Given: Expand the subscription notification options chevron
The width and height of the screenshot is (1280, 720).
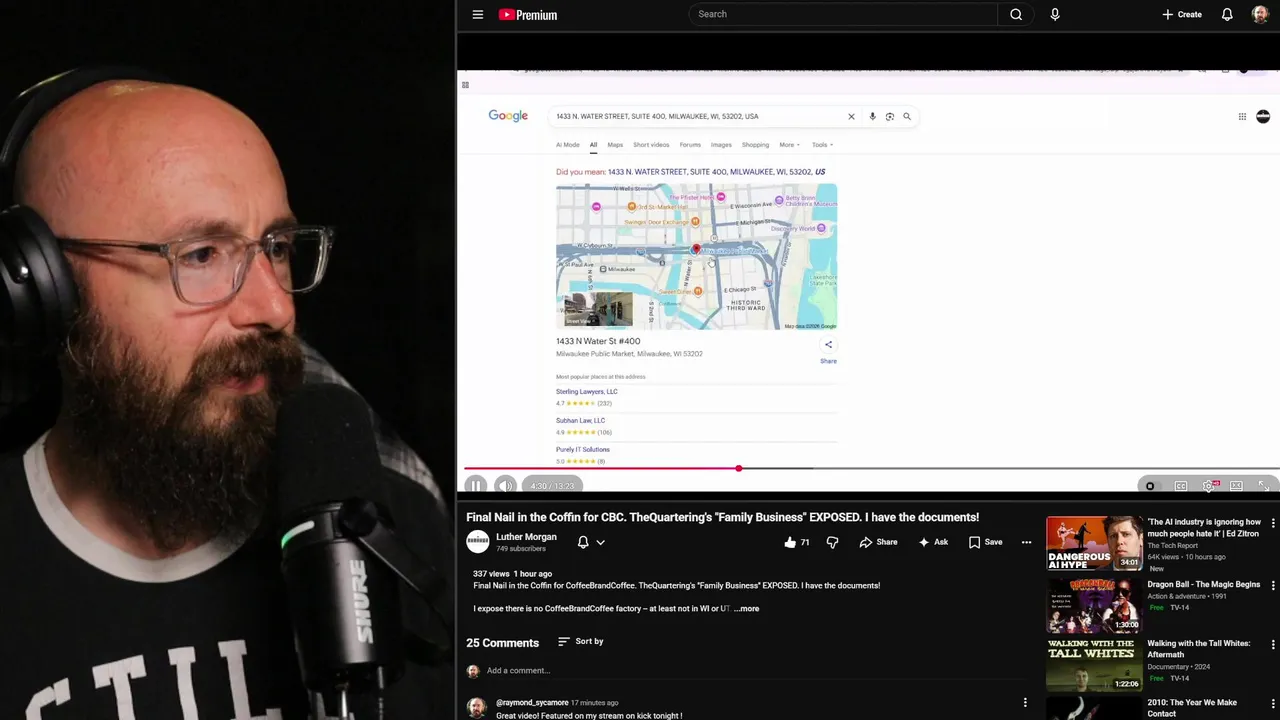Looking at the screenshot, I should [600, 542].
